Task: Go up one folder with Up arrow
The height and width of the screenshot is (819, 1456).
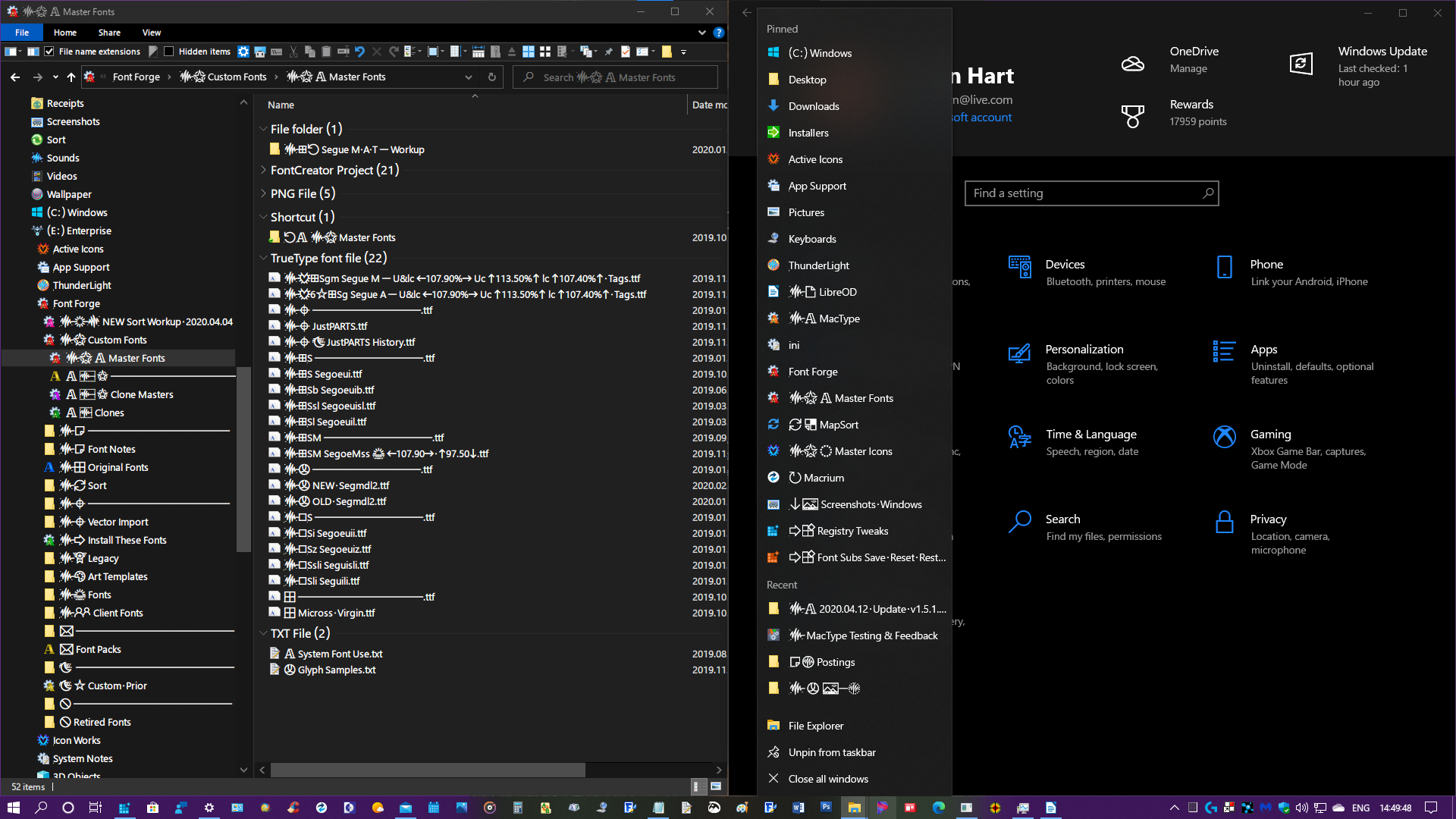Action: coord(71,77)
